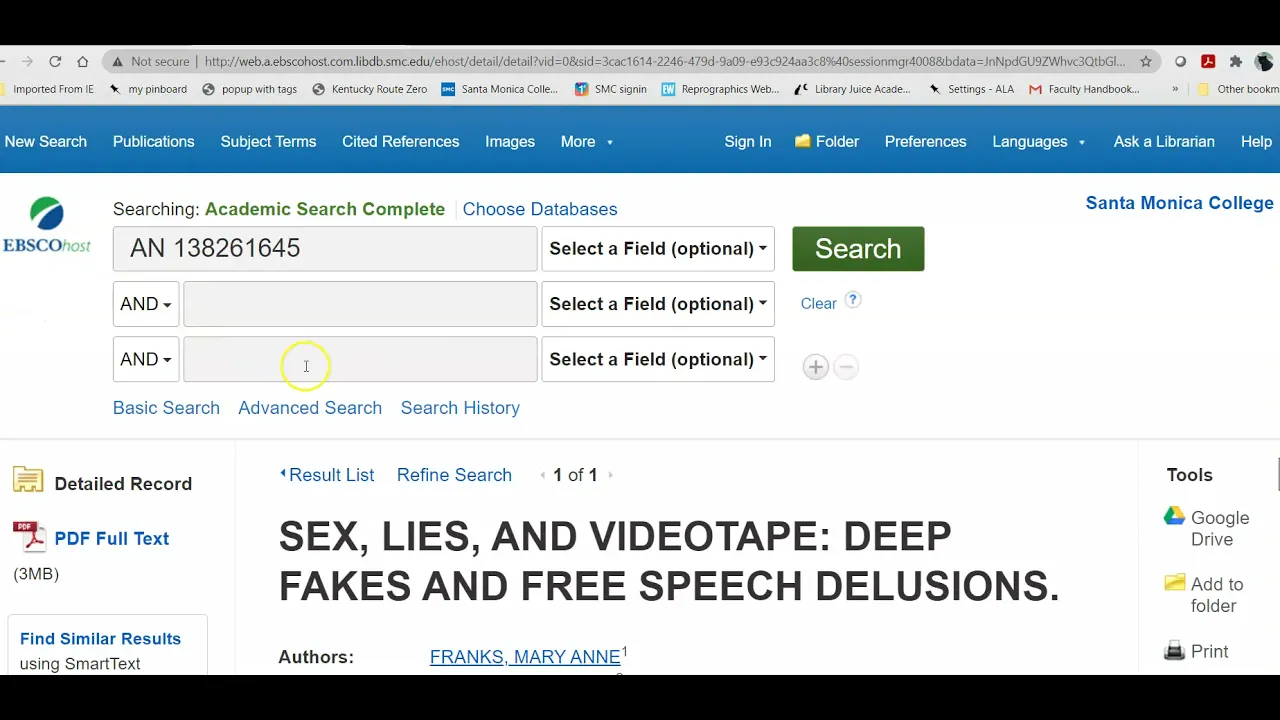This screenshot has width=1280, height=720.
Task: Open the Preferences link
Action: (926, 142)
